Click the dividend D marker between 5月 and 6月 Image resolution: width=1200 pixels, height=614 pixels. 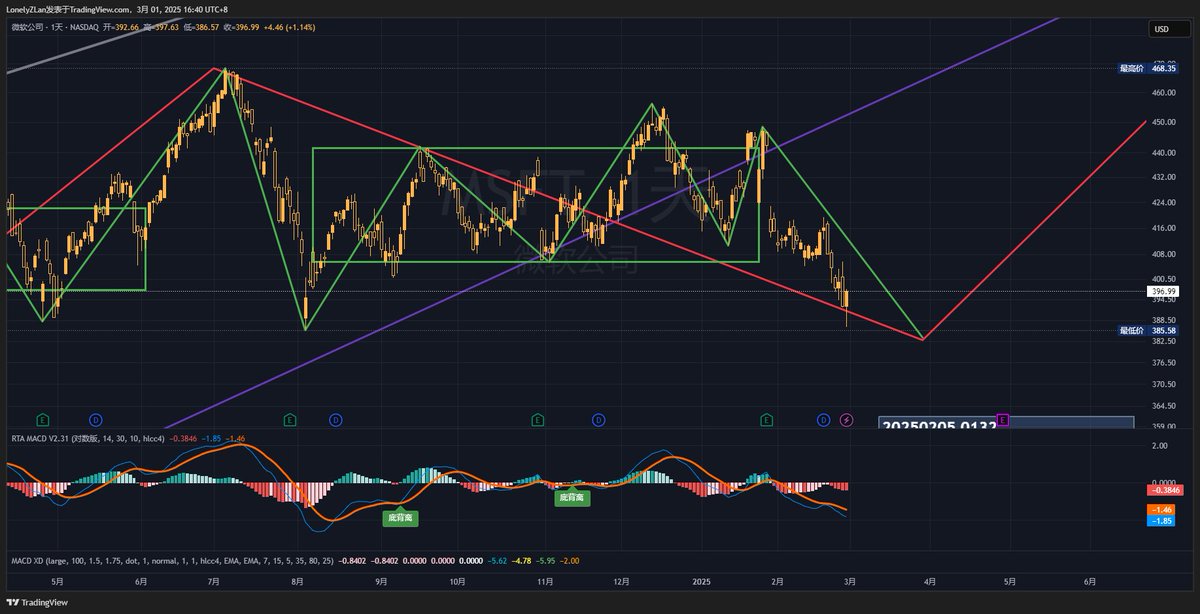(x=96, y=419)
